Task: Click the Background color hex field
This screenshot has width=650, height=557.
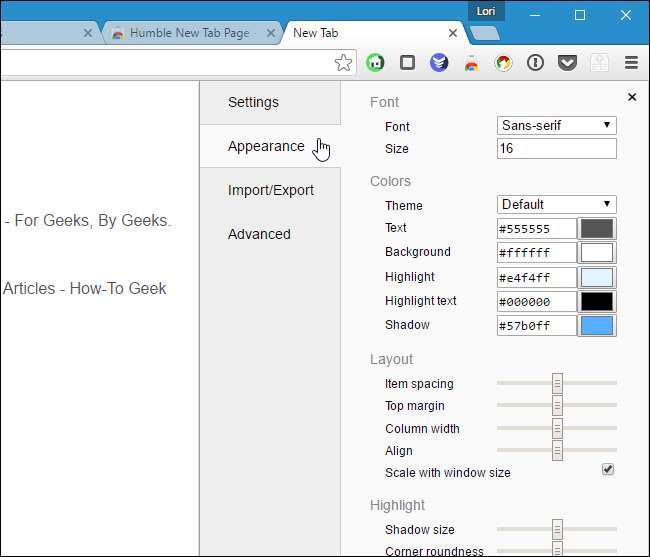Action: 537,253
